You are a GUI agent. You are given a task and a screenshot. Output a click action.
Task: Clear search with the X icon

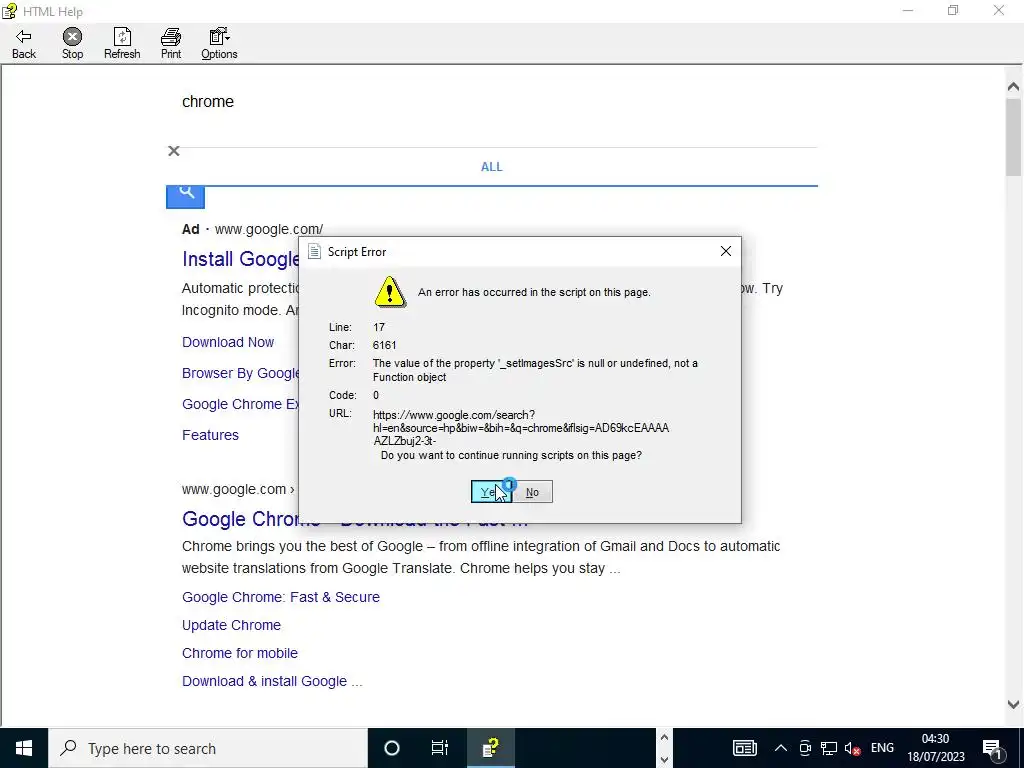click(174, 151)
